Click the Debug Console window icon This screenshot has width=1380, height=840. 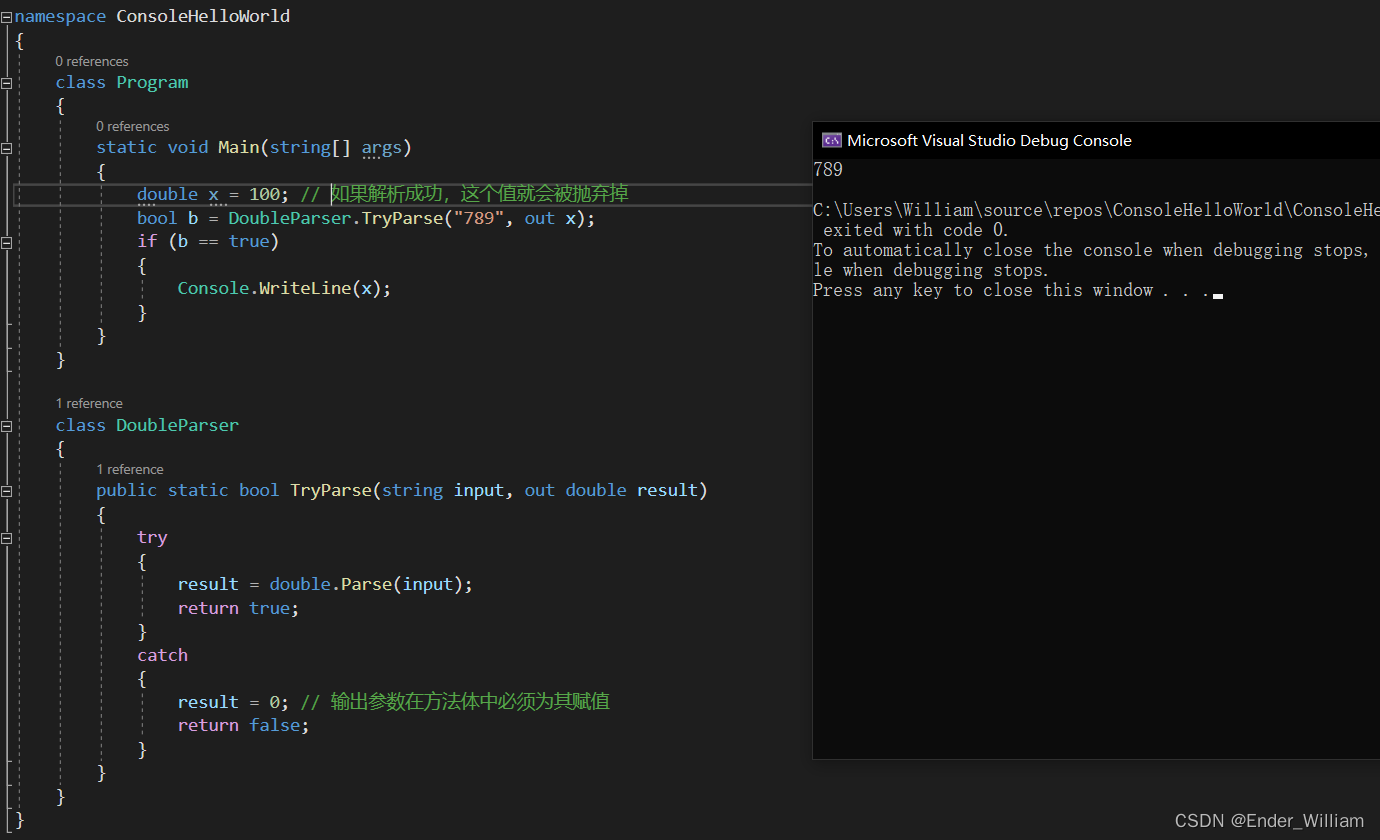click(830, 141)
